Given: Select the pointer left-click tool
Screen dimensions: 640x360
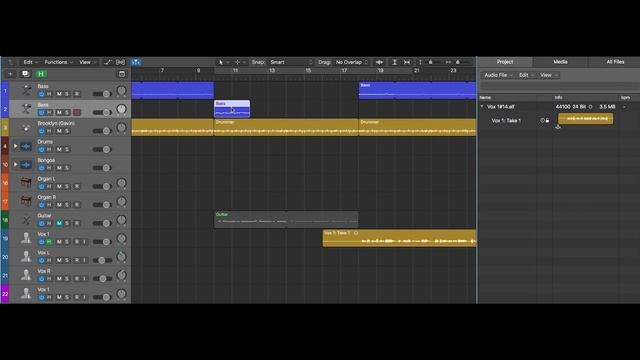Looking at the screenshot, I should pos(221,62).
